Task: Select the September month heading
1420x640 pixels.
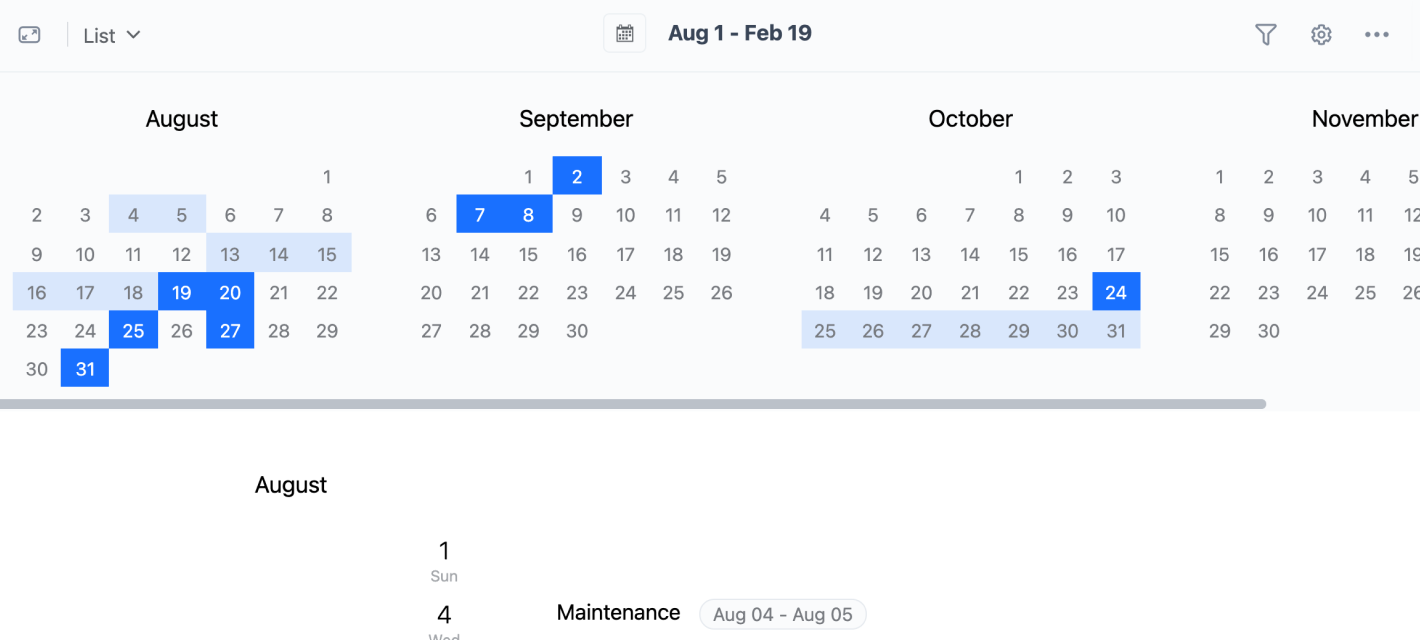Action: click(576, 119)
